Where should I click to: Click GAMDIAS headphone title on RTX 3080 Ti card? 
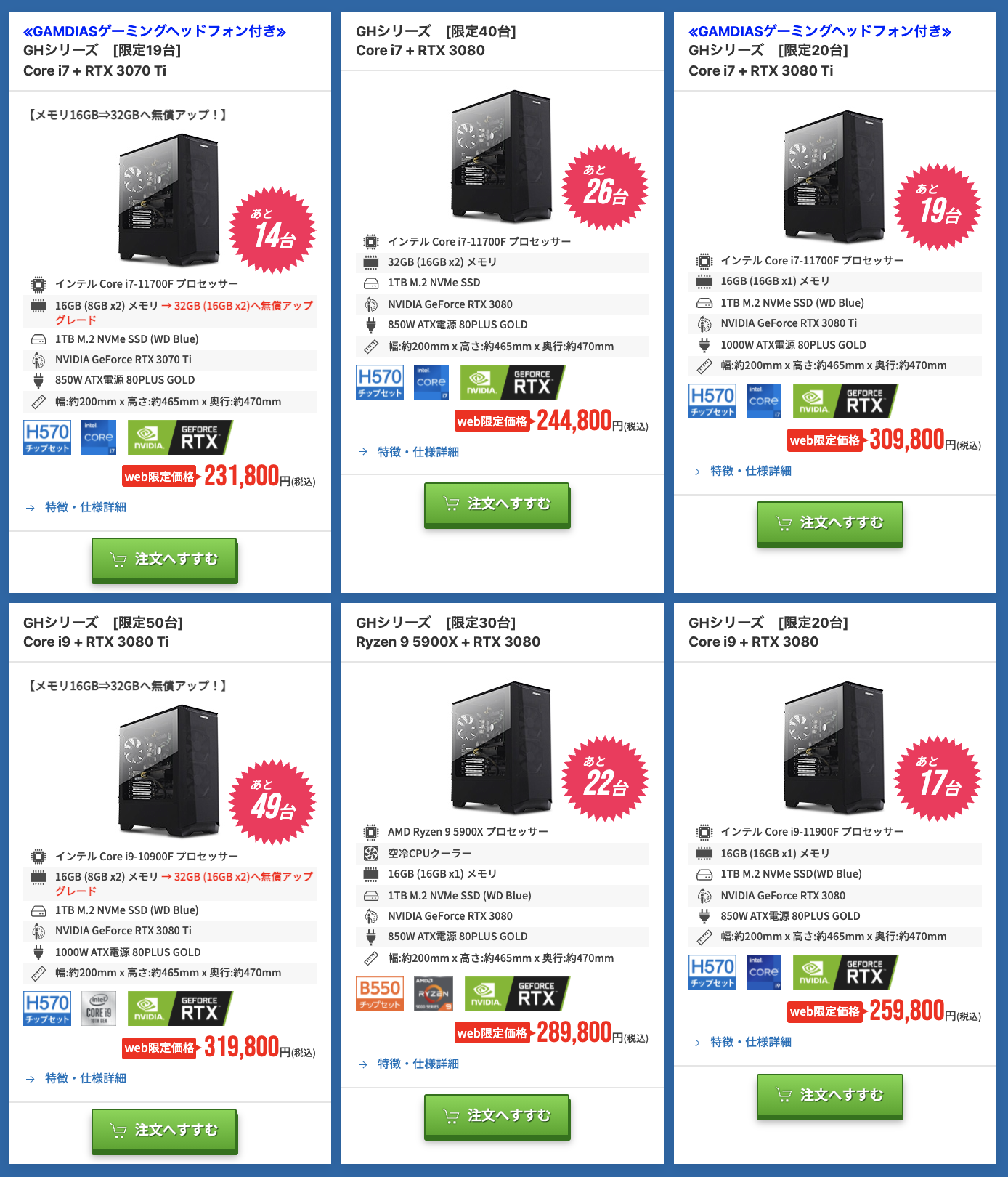coord(820,31)
